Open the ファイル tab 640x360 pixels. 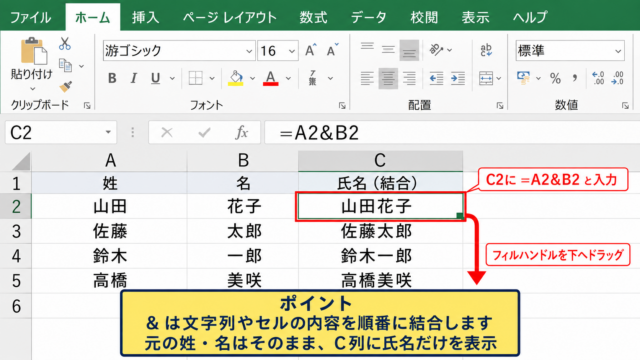[31, 18]
